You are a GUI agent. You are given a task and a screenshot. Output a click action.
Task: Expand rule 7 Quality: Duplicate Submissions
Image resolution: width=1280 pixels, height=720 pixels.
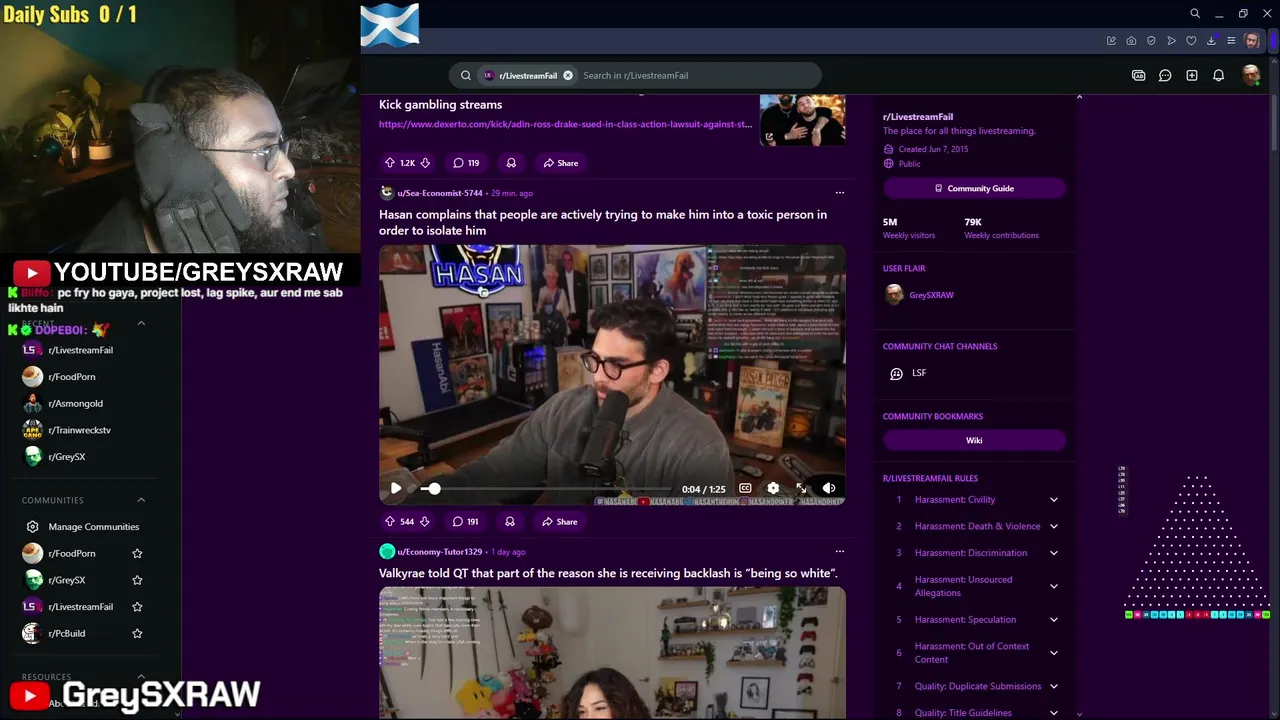click(1053, 686)
